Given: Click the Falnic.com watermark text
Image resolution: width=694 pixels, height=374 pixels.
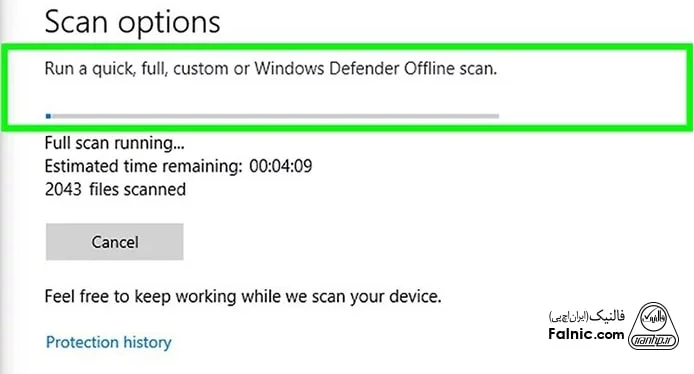Looking at the screenshot, I should 586,334.
